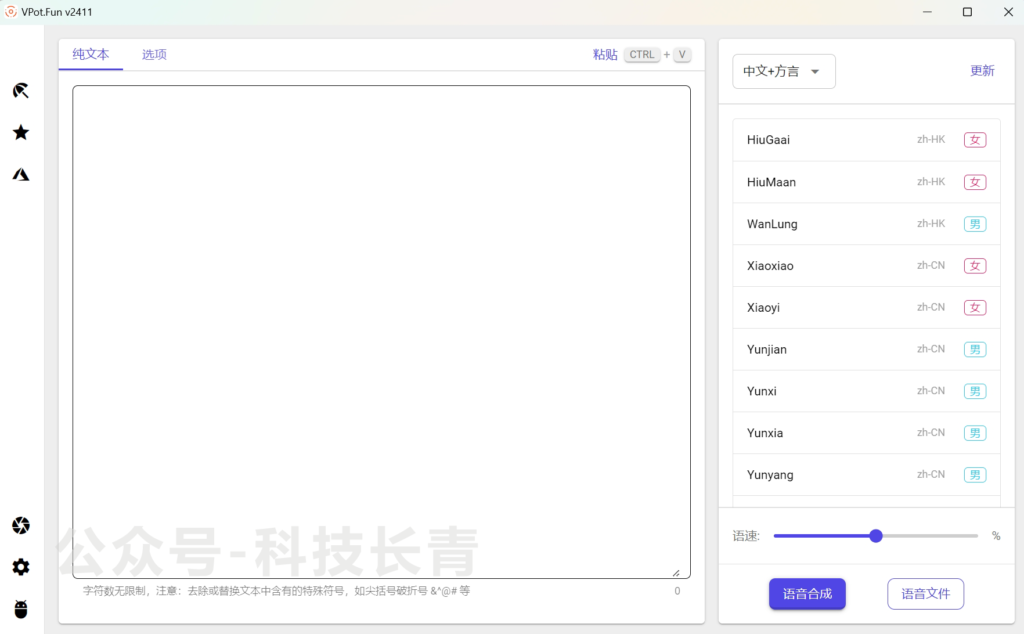Viewport: 1024px width, 634px height.
Task: Click the umbrella icon in the sidebar
Action: 20,91
